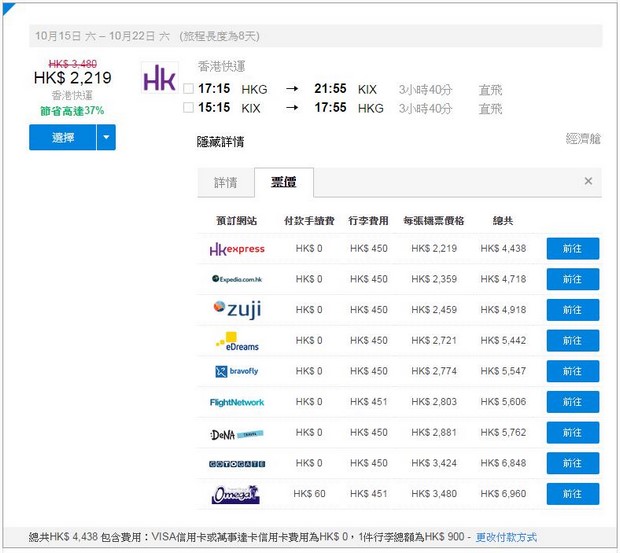
Task: Click the HK$ 5,442 total in eDreams row
Action: click(x=503, y=340)
